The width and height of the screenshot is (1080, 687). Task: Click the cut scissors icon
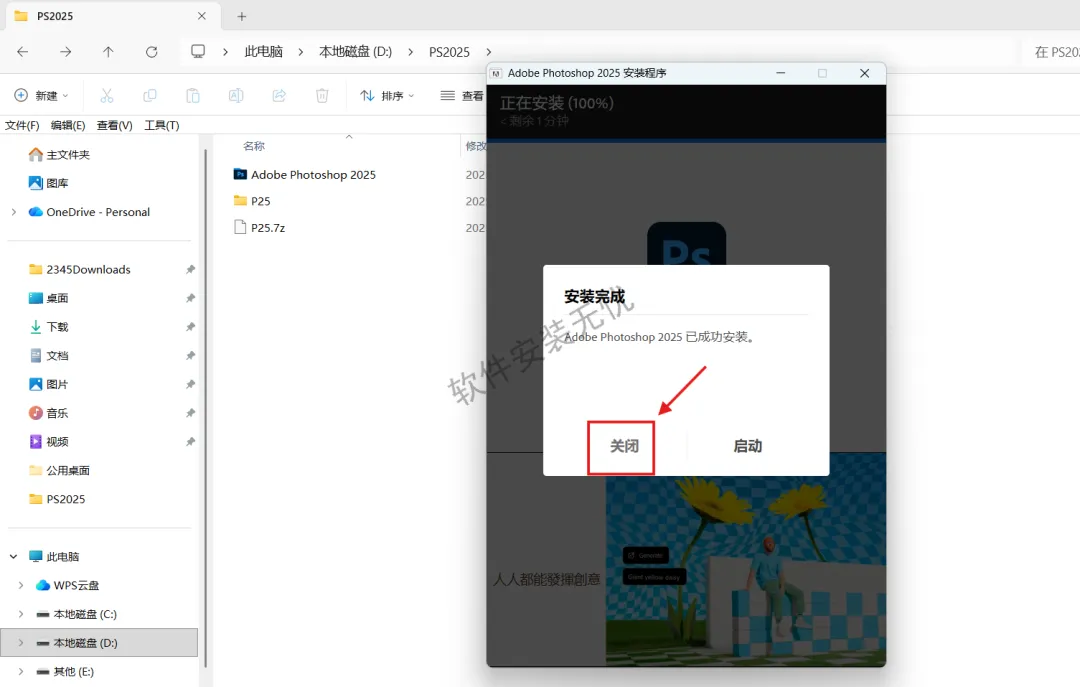point(107,95)
